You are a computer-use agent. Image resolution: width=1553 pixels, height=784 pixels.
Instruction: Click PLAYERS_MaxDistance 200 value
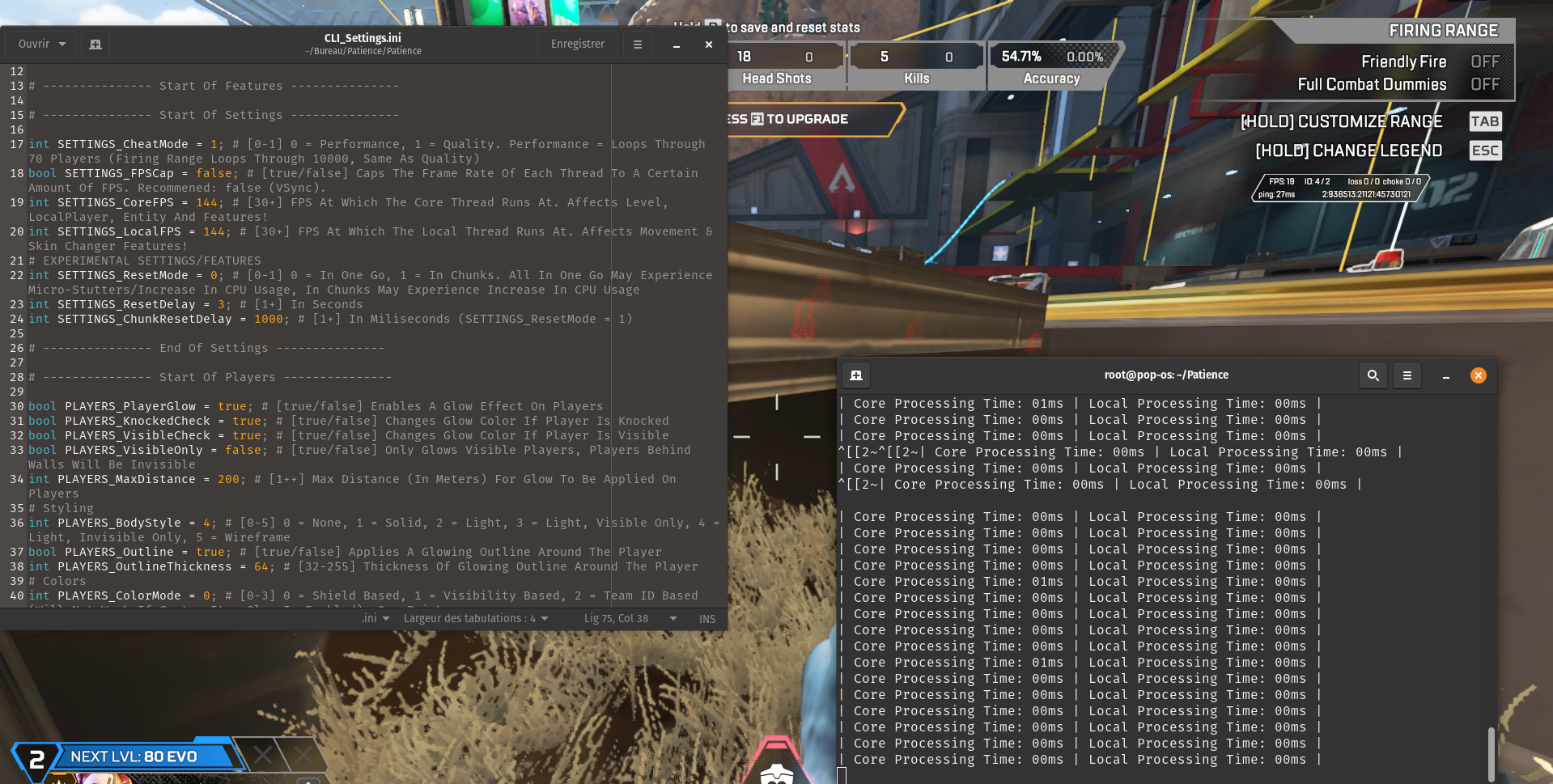(x=228, y=479)
